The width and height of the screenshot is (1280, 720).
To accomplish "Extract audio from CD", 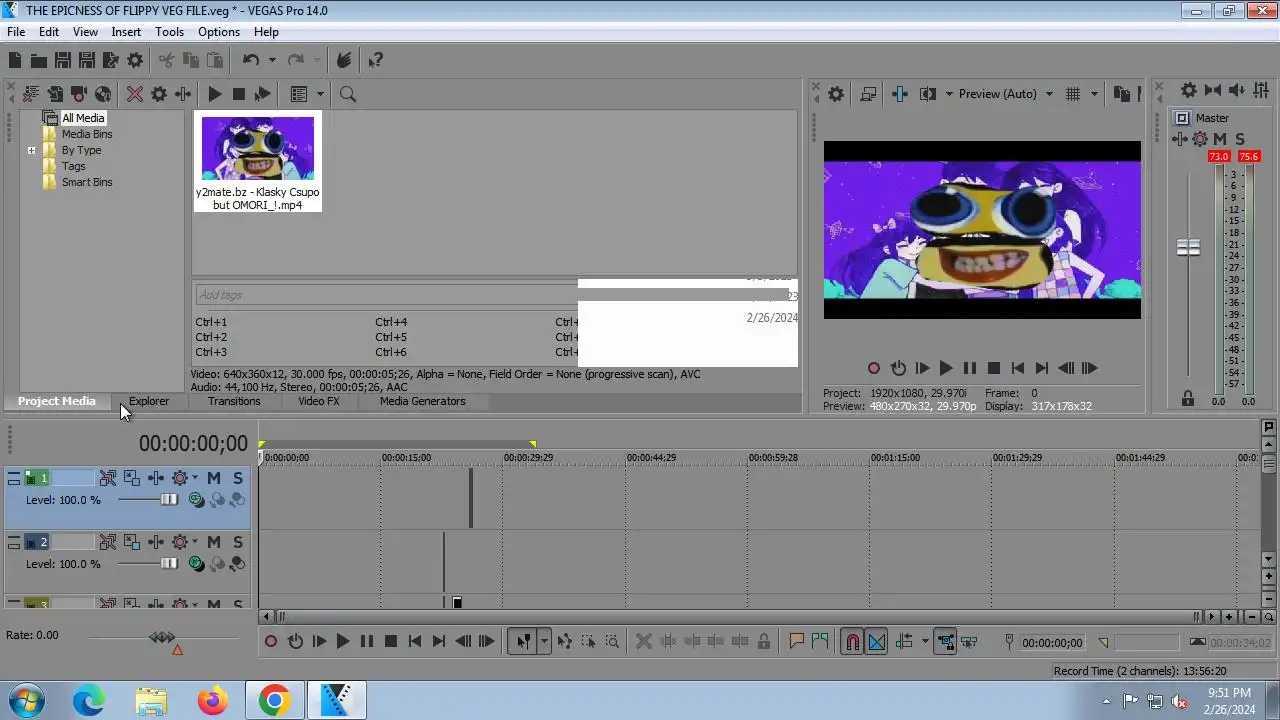I will 103,94.
